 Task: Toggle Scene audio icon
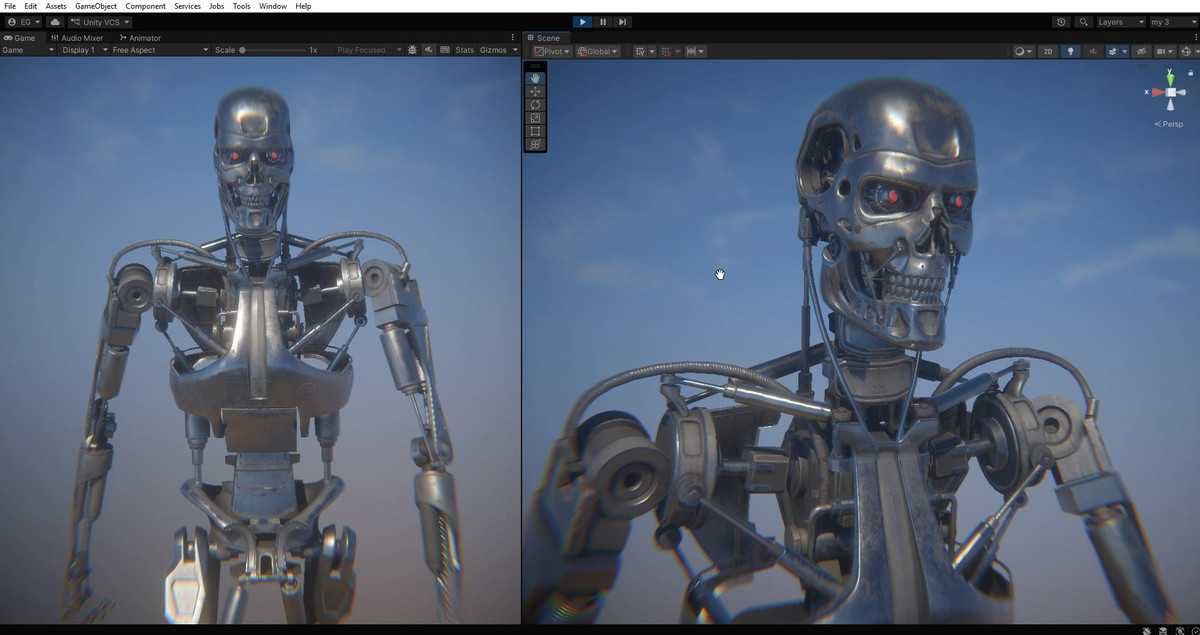click(x=1093, y=51)
